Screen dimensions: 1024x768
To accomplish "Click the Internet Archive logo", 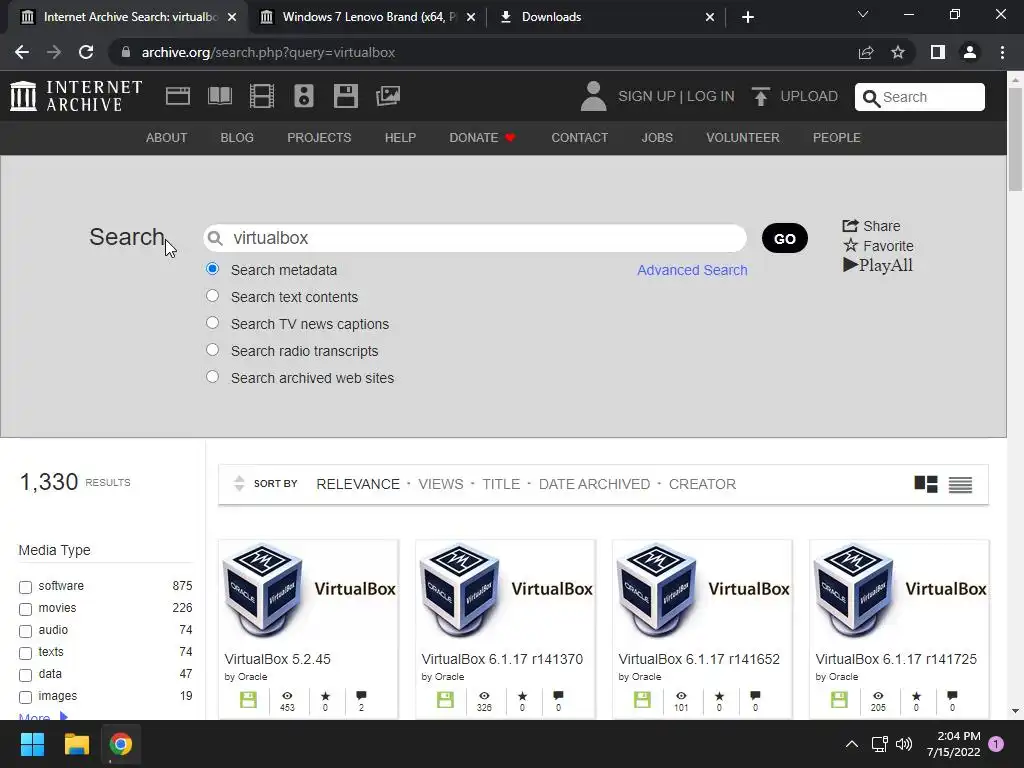I will pos(76,96).
